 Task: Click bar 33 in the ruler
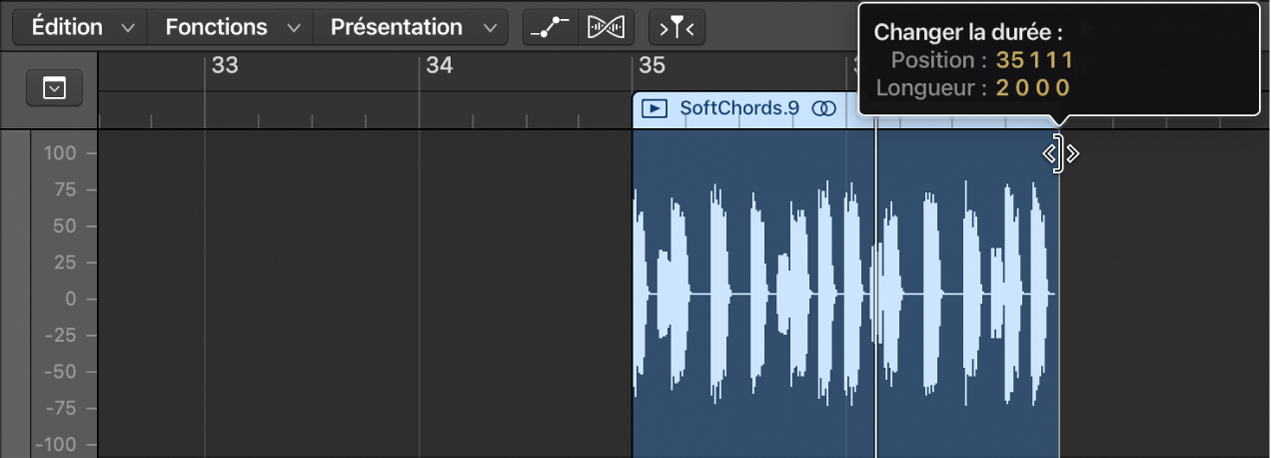[225, 66]
